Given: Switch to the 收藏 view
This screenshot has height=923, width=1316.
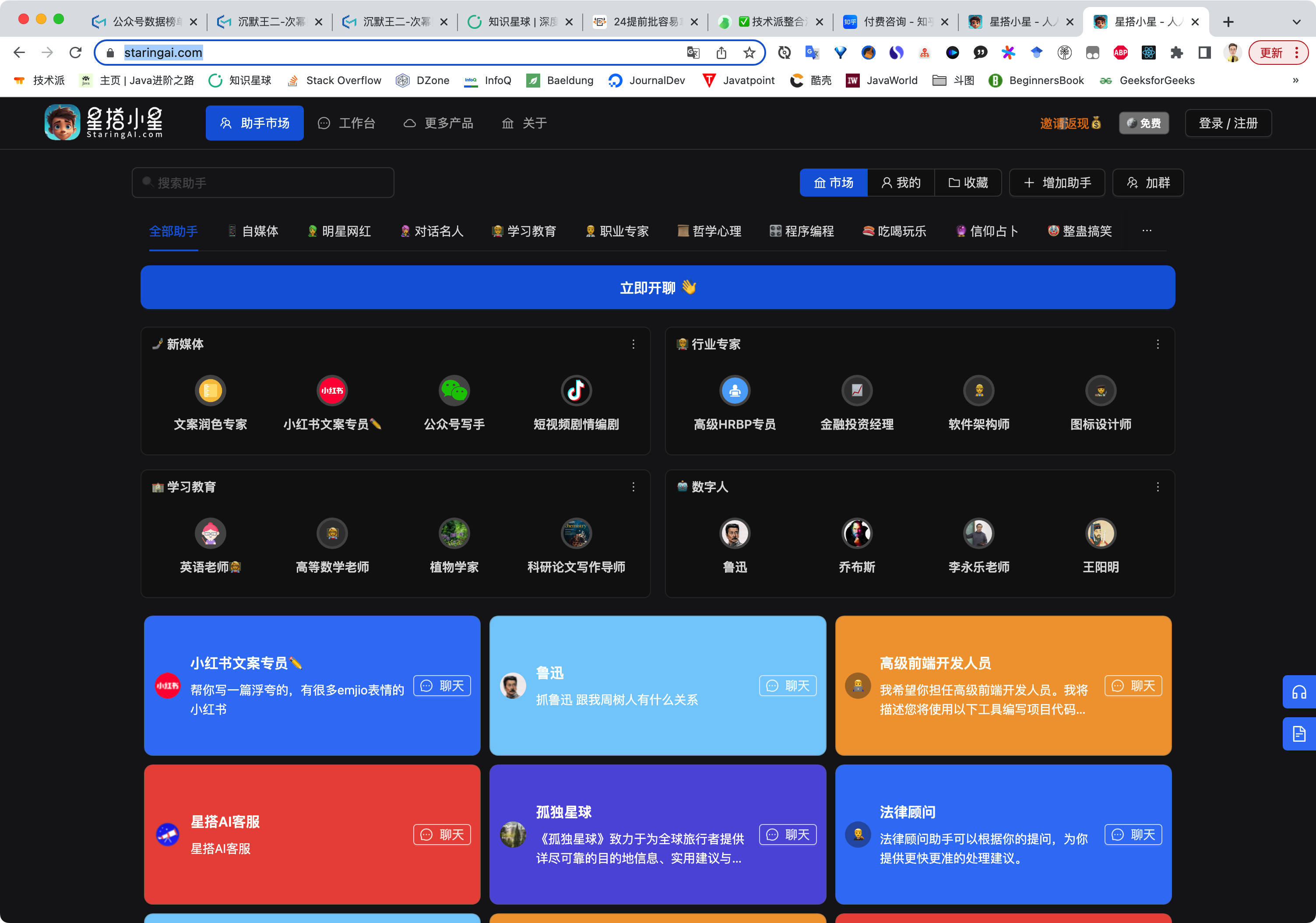Looking at the screenshot, I should [x=968, y=183].
